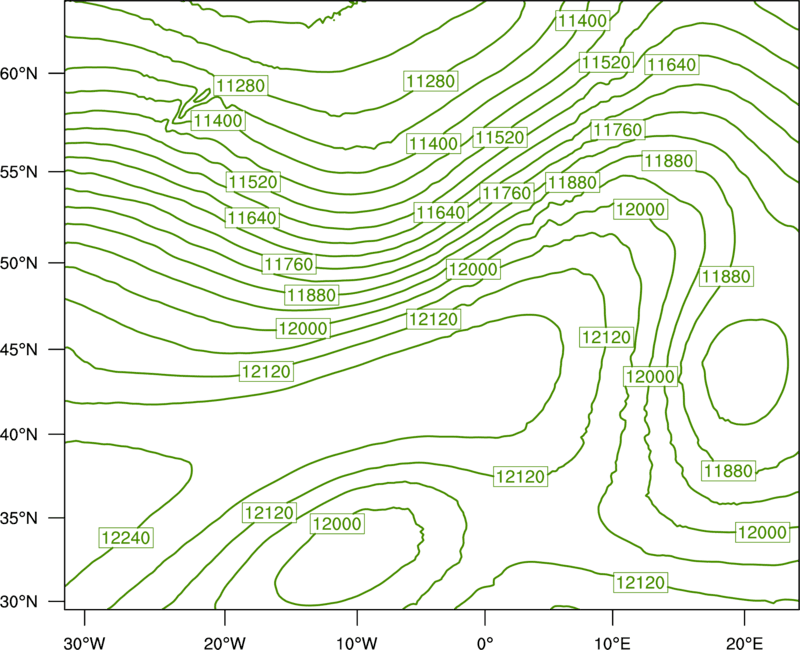The width and height of the screenshot is (800, 650).
Task: Select the 45°N latitude label
Action: [x=19, y=350]
